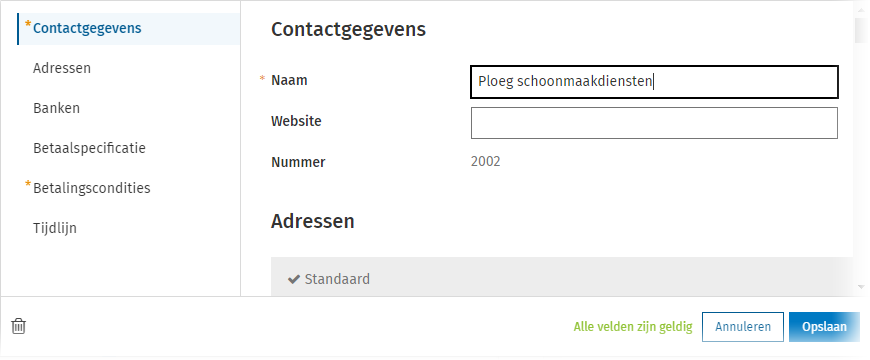Click the scrollbar down arrow
Viewport: 870px width, 360px height.
click(861, 287)
